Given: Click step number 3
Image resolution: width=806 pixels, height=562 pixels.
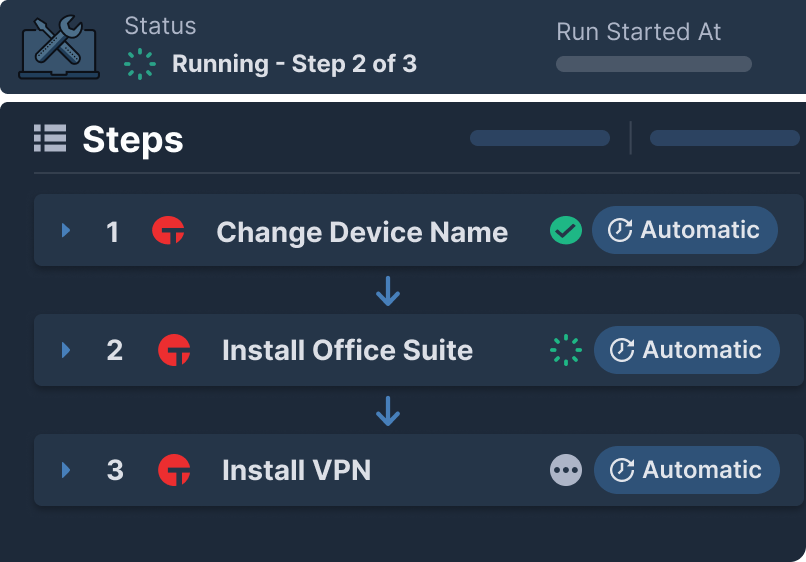Looking at the screenshot, I should click(115, 470).
